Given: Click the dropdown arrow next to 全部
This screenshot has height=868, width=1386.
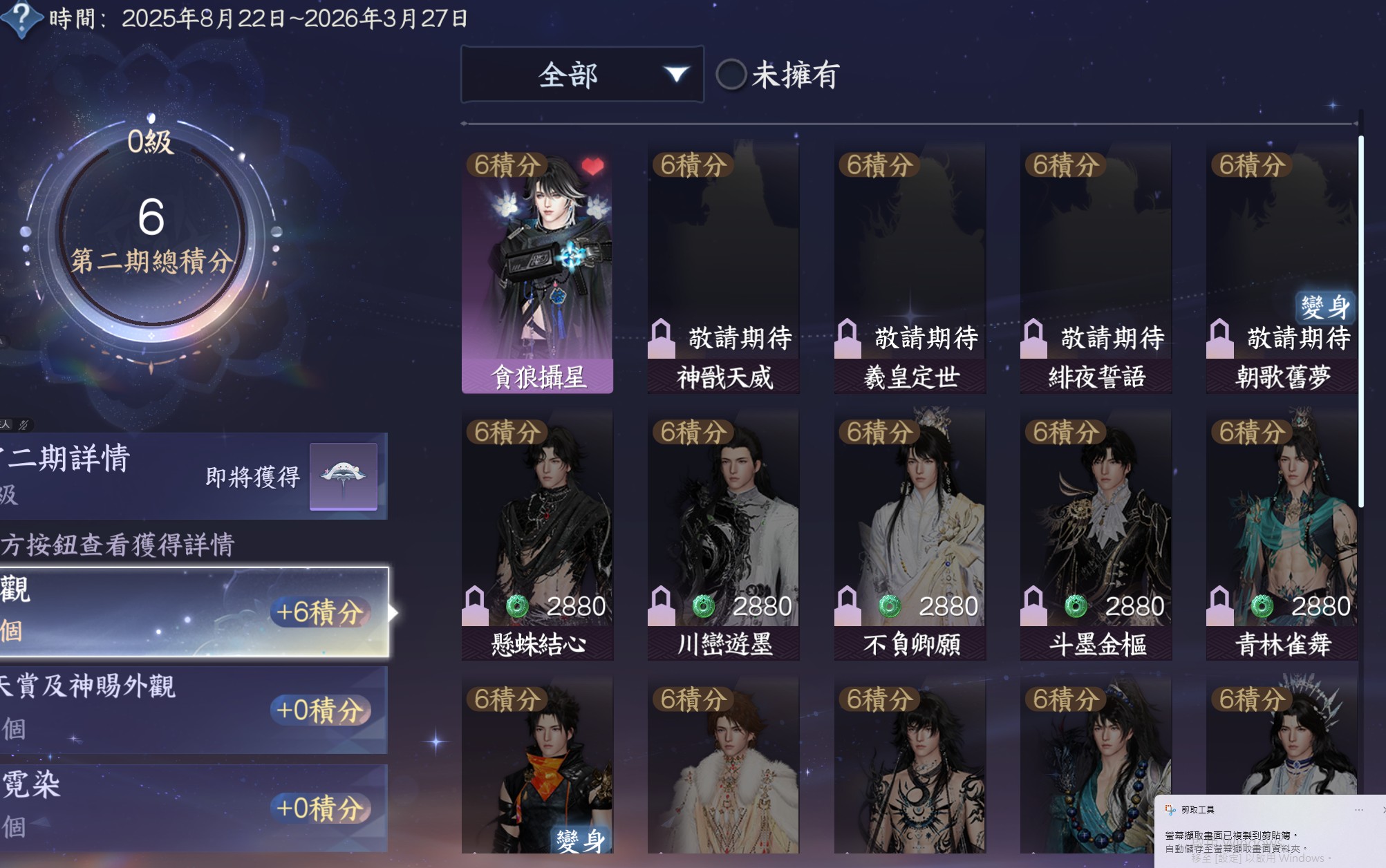Looking at the screenshot, I should point(676,74).
